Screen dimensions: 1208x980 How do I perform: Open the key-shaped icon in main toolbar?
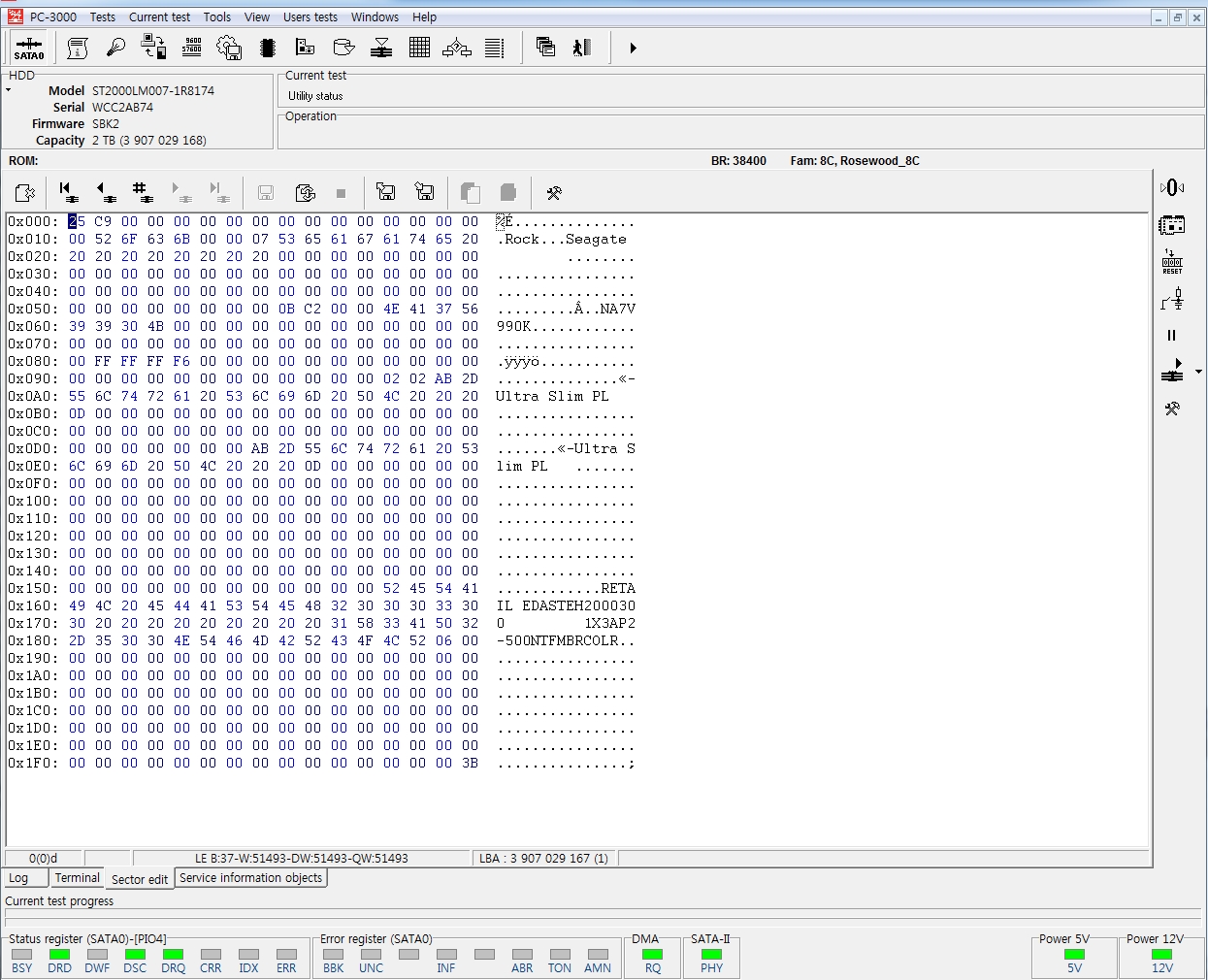115,48
